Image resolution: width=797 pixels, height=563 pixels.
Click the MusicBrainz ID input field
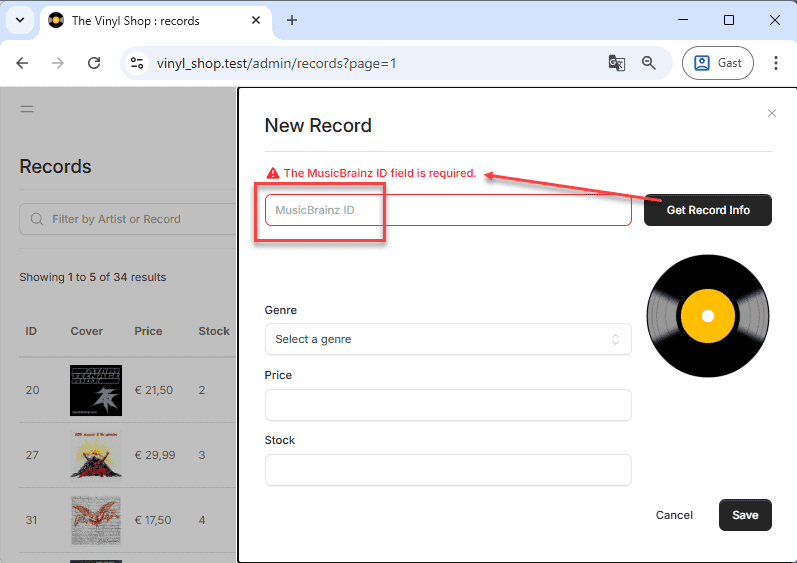[x=448, y=210]
